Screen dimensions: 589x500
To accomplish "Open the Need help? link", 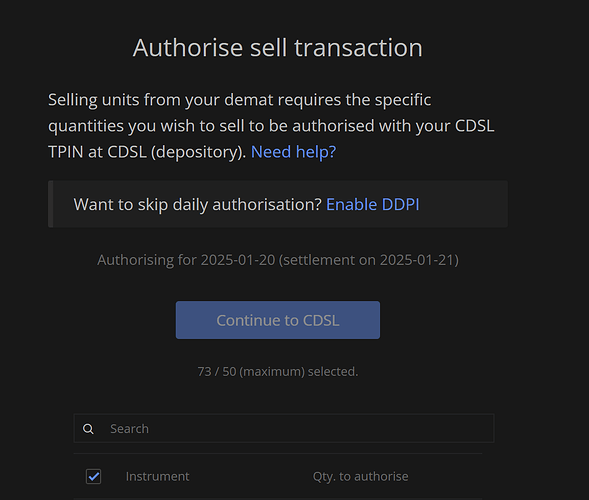I will [293, 152].
